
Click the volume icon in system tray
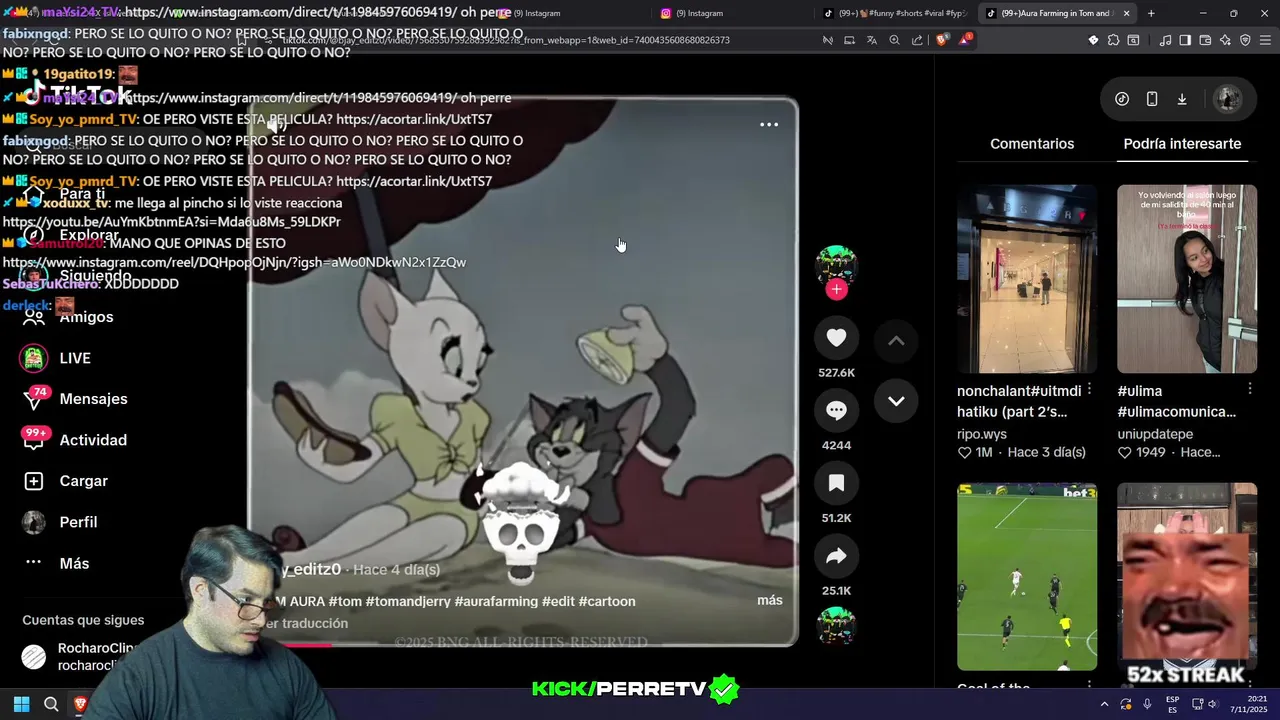click(x=1212, y=704)
